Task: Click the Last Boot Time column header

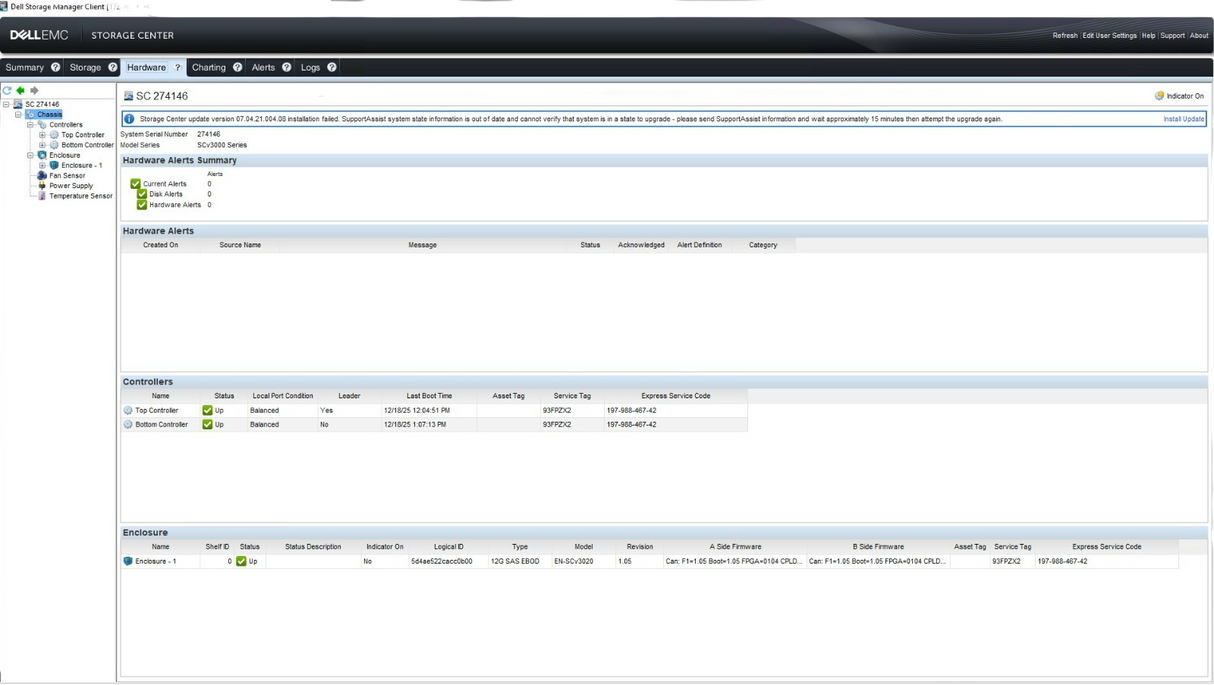Action: click(x=429, y=396)
